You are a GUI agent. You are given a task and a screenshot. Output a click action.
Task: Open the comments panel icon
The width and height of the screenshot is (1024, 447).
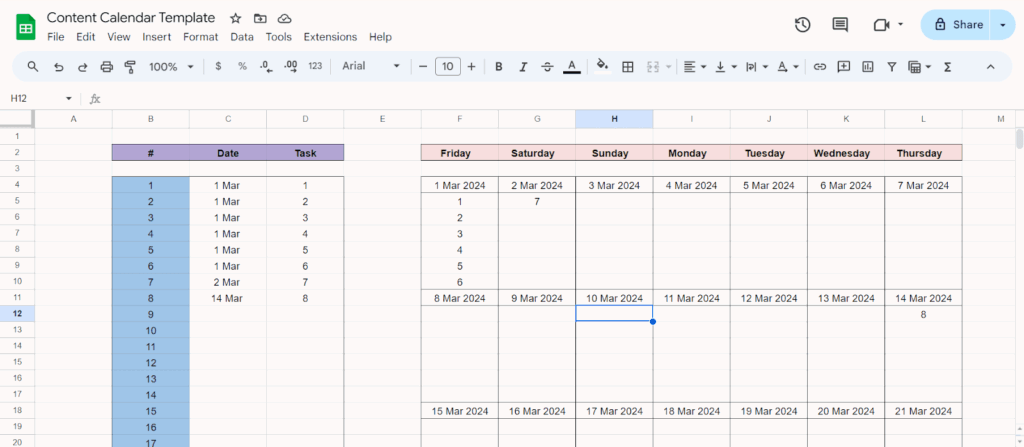pyautogui.click(x=840, y=25)
